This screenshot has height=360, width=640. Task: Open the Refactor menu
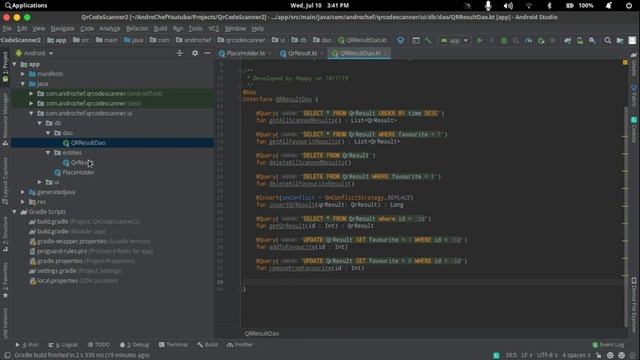[137, 29]
